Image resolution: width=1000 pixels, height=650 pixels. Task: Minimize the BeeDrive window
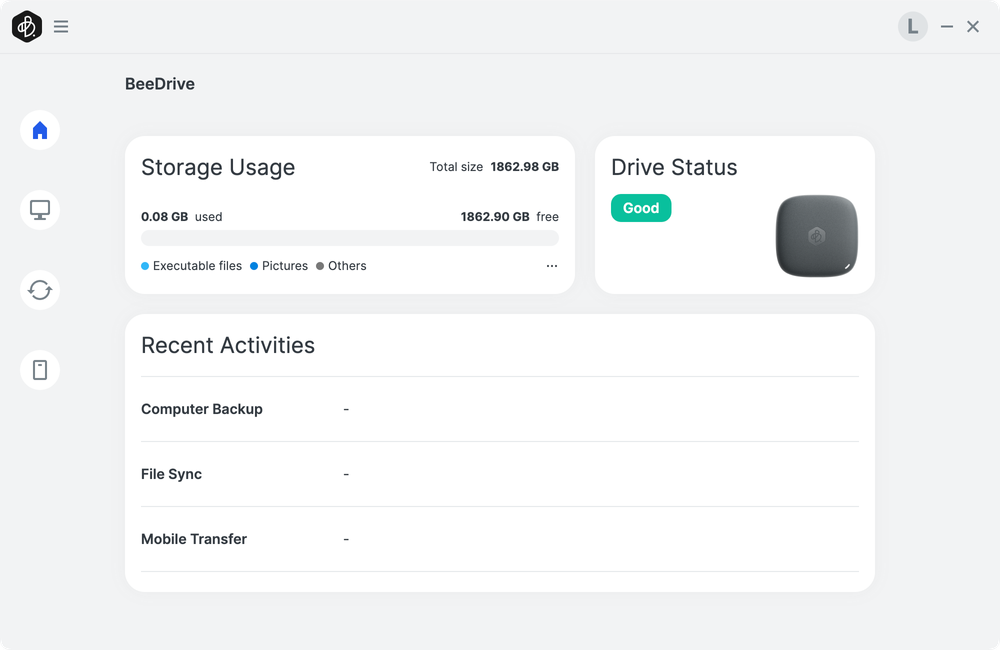tap(946, 26)
